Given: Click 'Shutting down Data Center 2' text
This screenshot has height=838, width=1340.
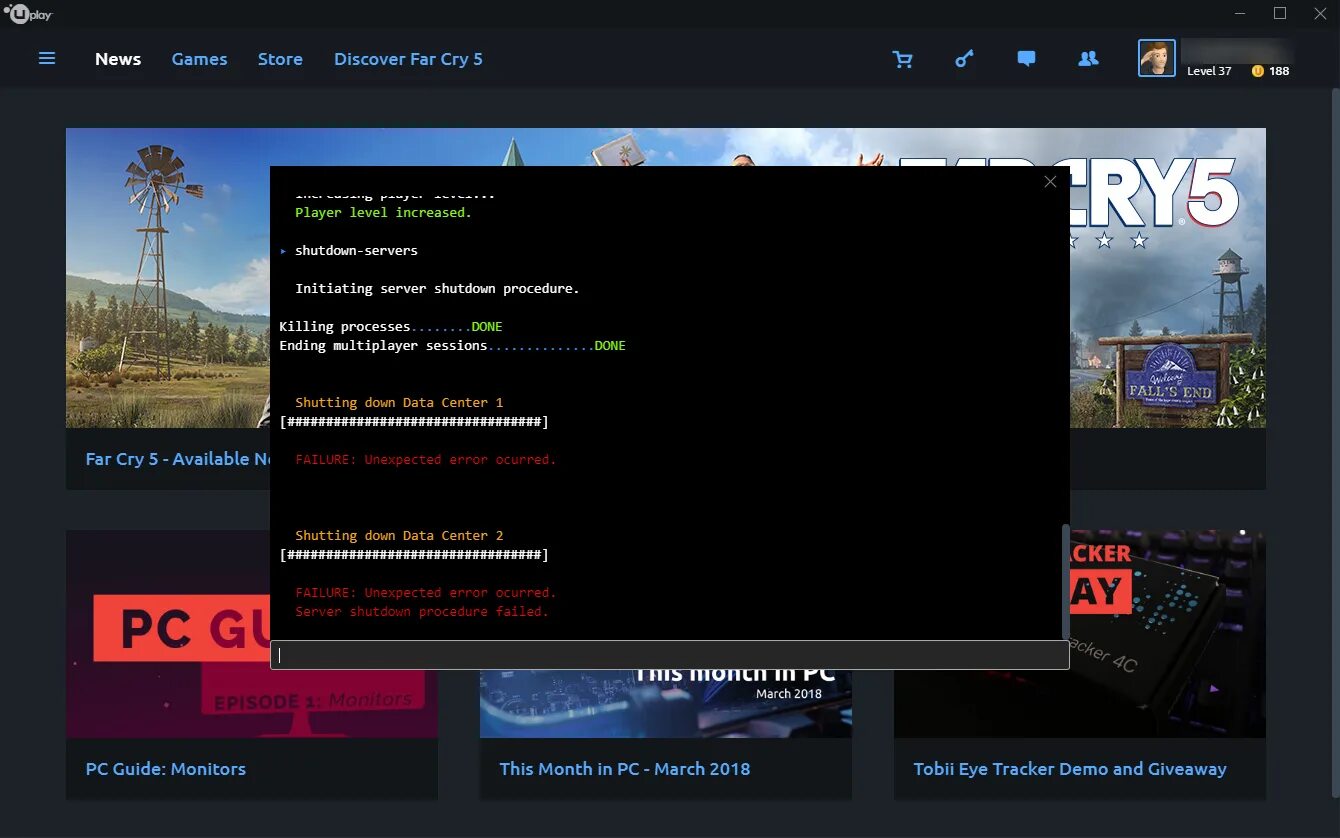Looking at the screenshot, I should [399, 536].
